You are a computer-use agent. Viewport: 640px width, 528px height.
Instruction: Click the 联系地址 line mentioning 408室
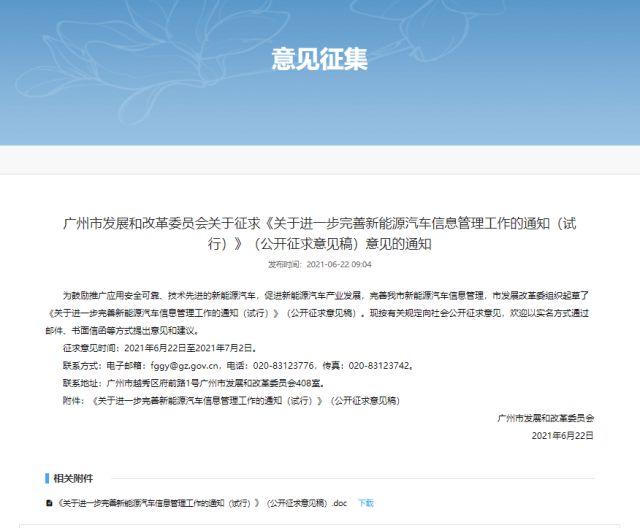(x=194, y=383)
